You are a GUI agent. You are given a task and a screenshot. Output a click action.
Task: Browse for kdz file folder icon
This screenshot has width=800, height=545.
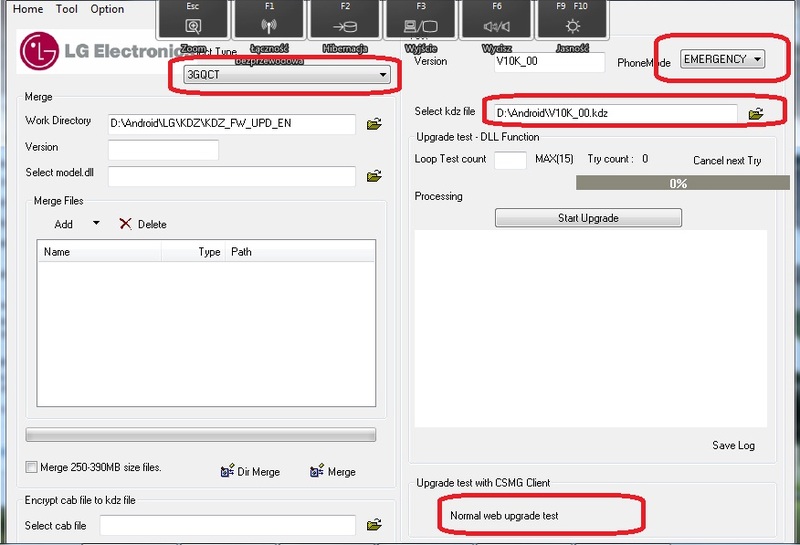pyautogui.click(x=756, y=114)
